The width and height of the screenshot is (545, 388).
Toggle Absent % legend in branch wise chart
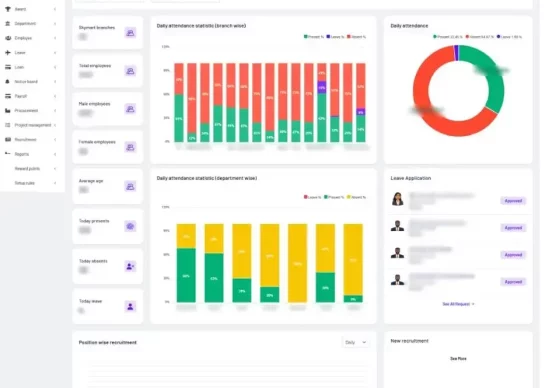tap(356, 37)
